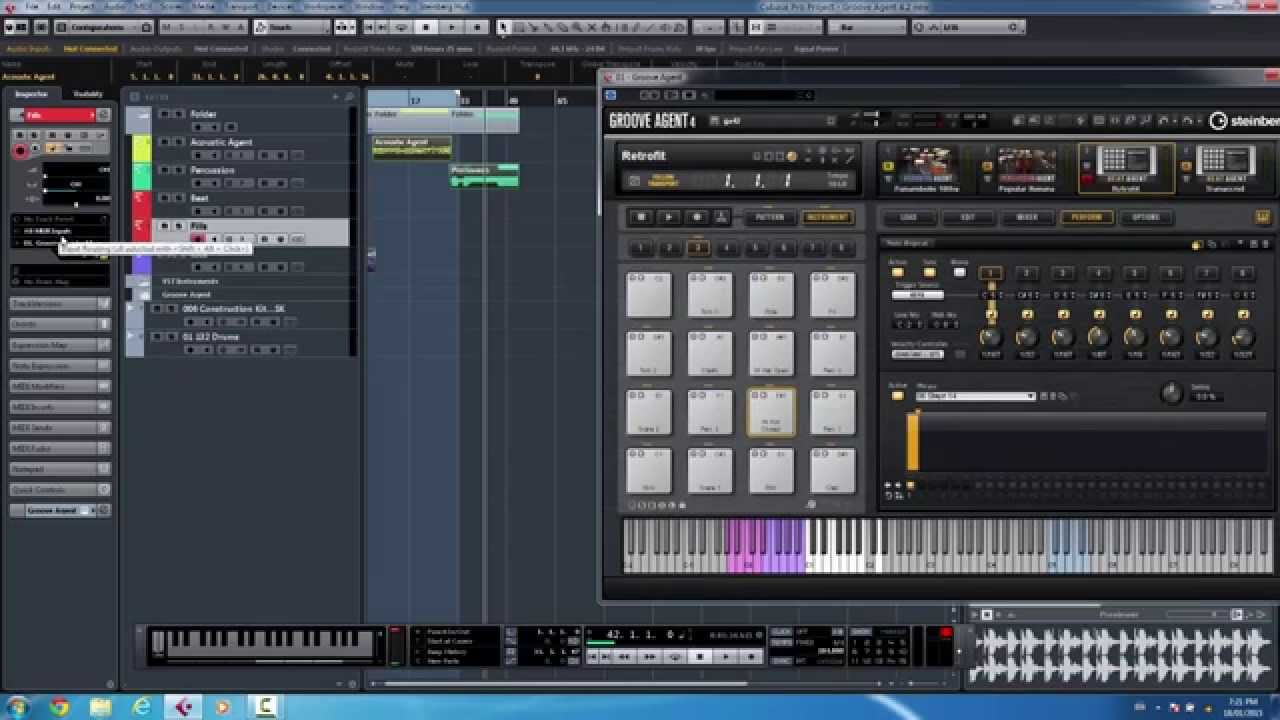Open the MIDI effect preset dropdown
This screenshot has height=720, width=1280.
coord(975,396)
